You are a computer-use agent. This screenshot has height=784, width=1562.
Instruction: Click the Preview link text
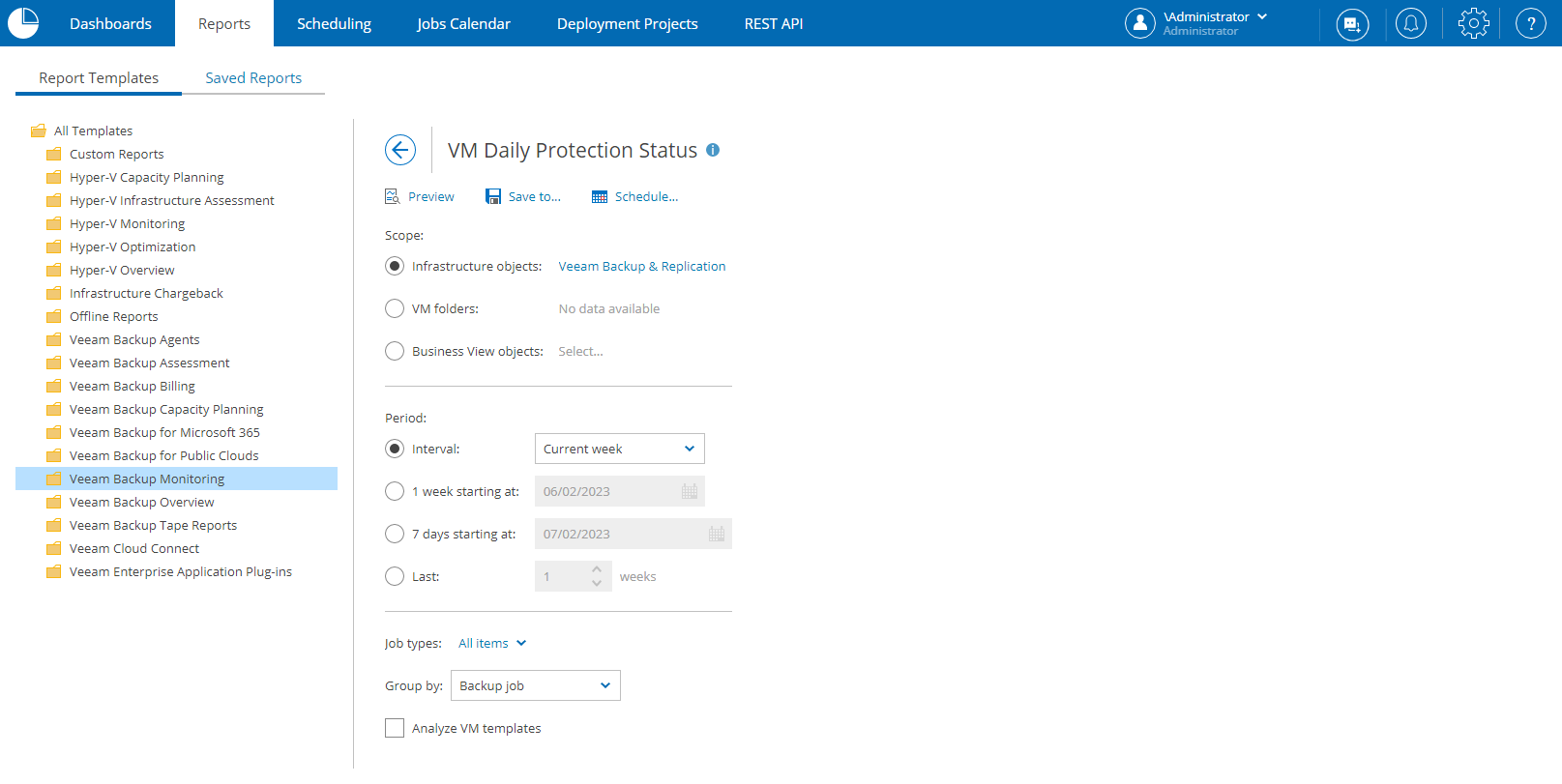coord(431,196)
